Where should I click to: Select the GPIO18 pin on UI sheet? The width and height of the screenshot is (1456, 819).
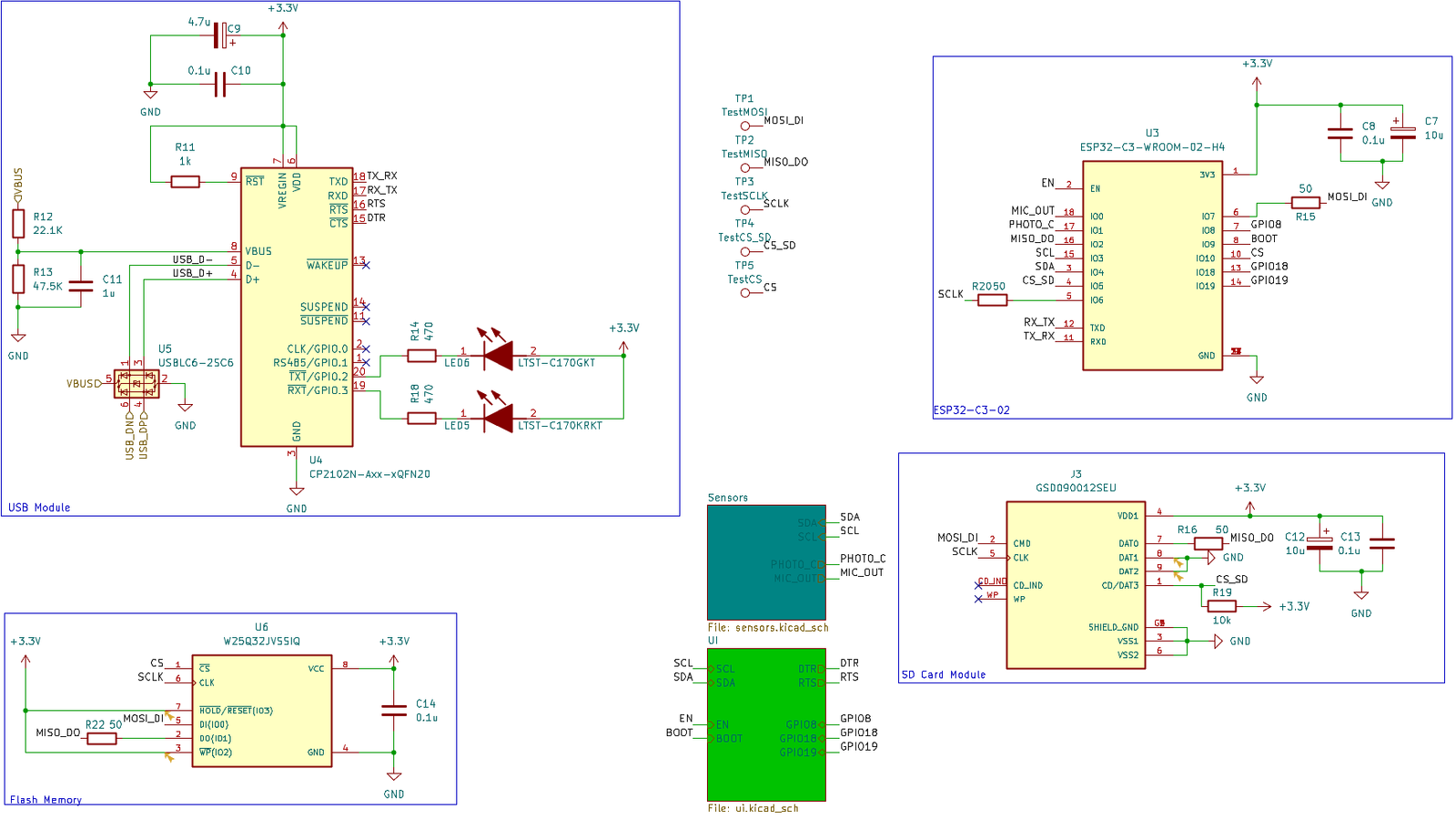pyautogui.click(x=802, y=738)
